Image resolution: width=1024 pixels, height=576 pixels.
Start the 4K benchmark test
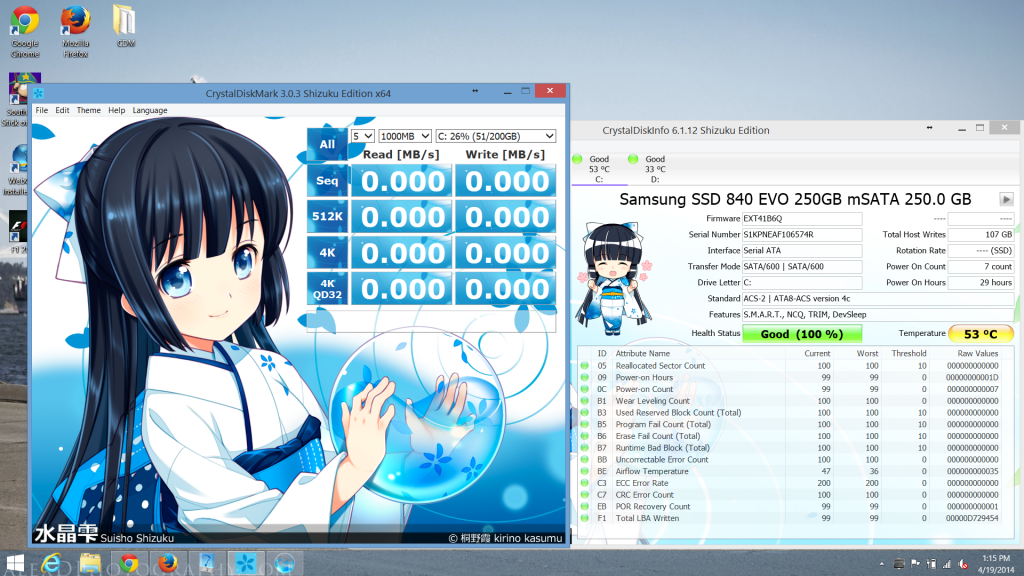pos(327,252)
